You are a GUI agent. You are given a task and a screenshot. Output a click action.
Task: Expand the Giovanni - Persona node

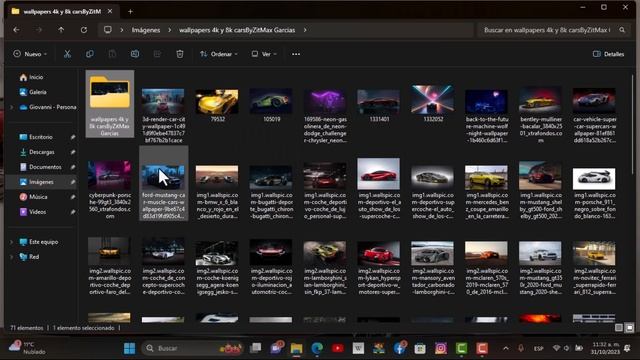[11, 107]
